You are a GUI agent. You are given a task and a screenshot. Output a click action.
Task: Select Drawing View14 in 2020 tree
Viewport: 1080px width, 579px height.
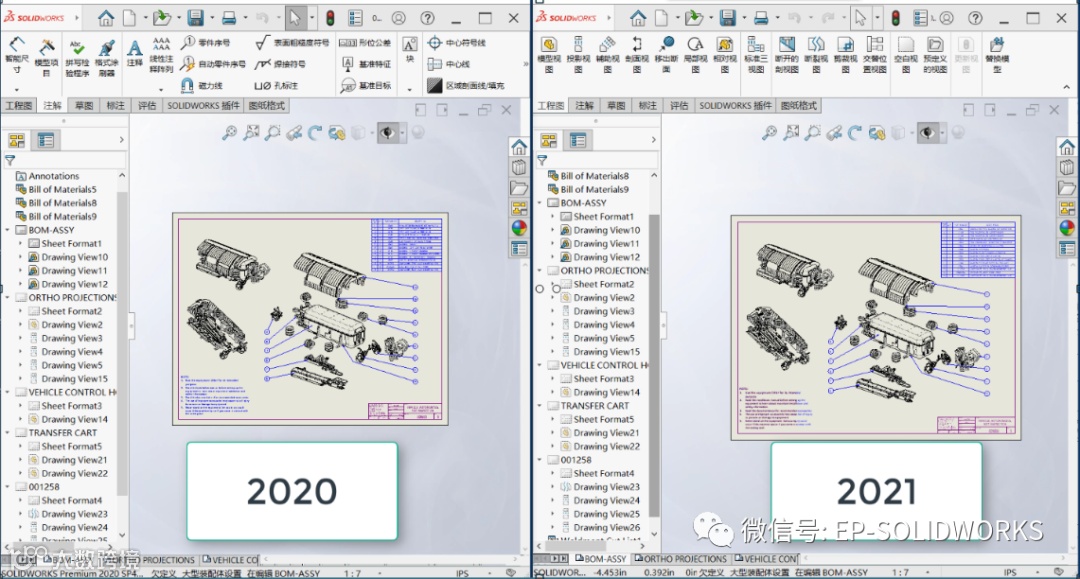pos(68,419)
